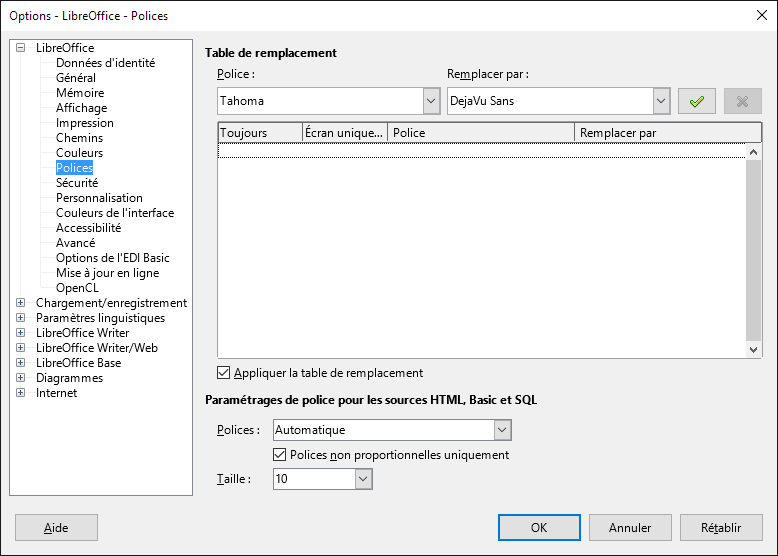
Task: Click the DejaVu Sans input field
Action: 550,101
